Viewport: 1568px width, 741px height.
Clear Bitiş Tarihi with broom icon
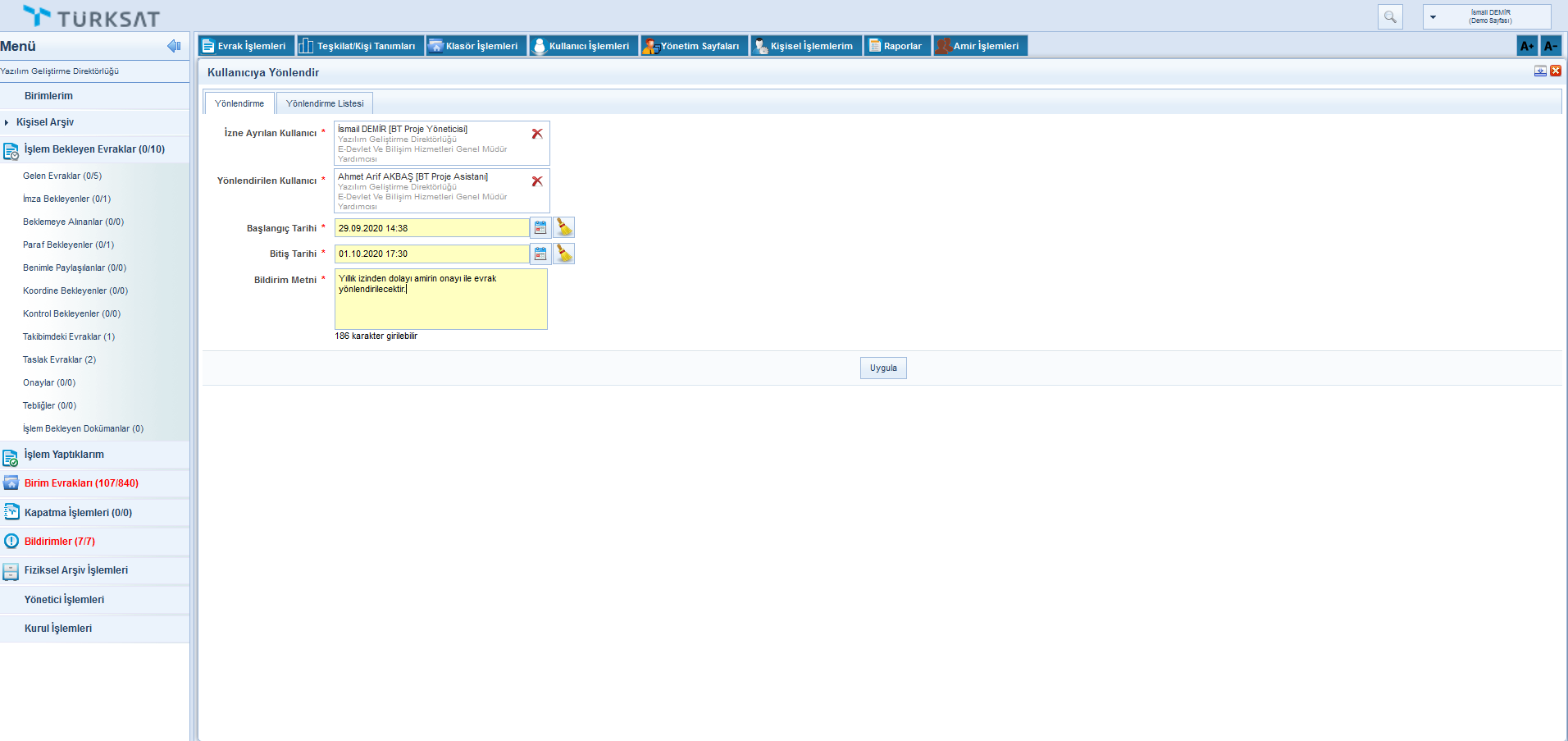pos(564,254)
